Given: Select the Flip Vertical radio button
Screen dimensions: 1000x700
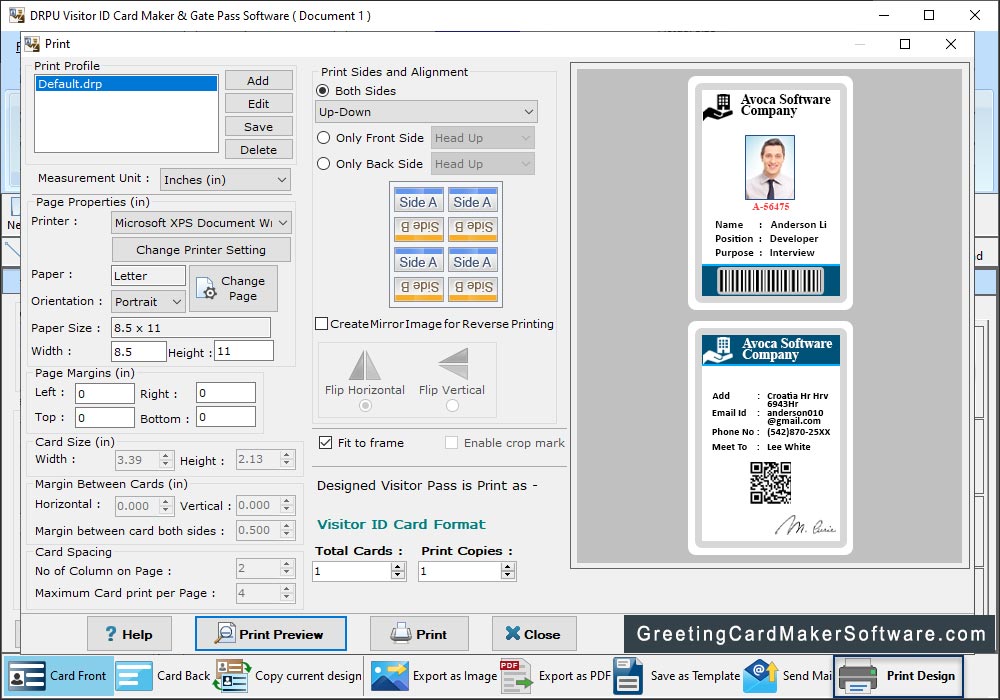Looking at the screenshot, I should [452, 405].
